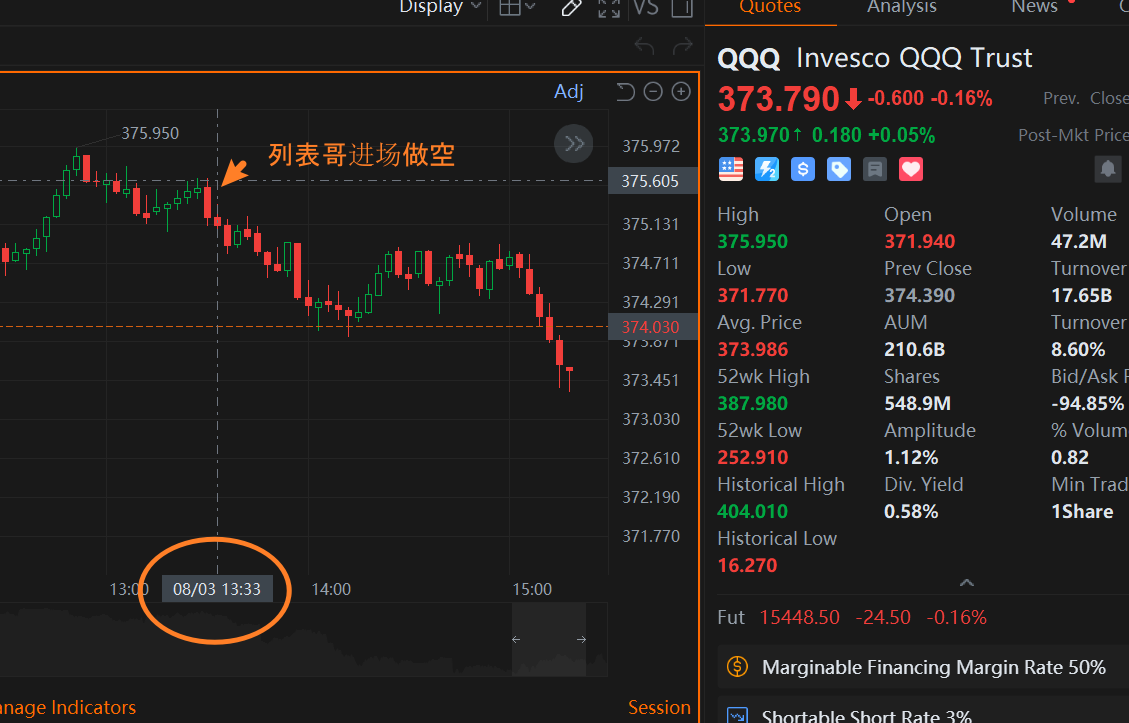
Task: Click the Amplitude value 1.12%
Action: pos(911,457)
